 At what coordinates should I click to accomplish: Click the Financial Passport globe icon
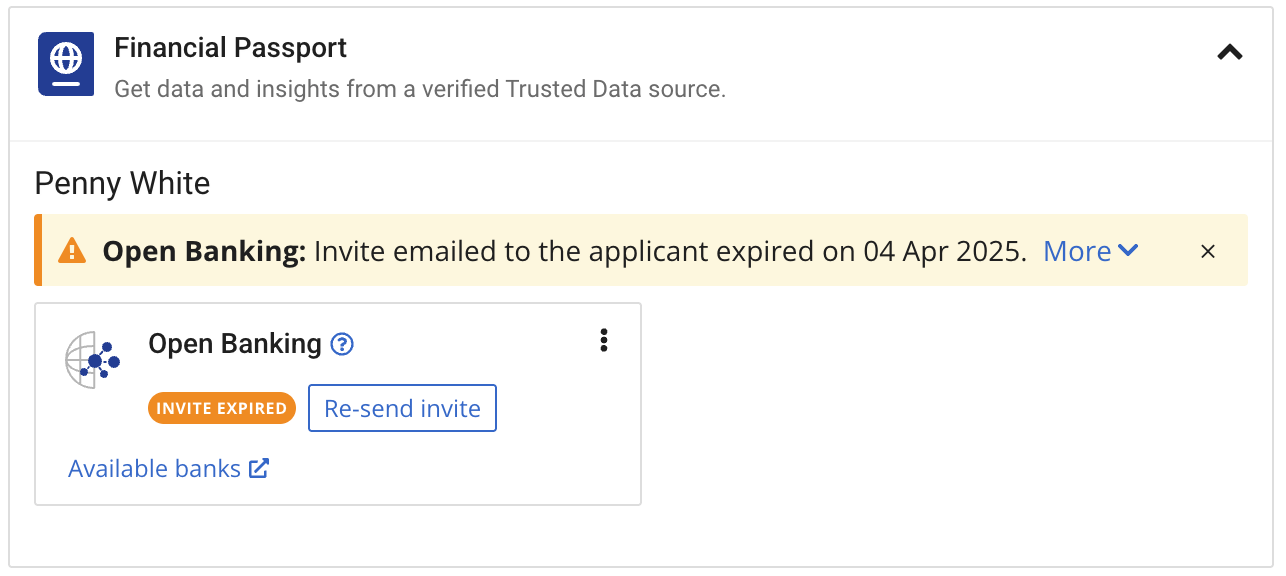click(66, 64)
